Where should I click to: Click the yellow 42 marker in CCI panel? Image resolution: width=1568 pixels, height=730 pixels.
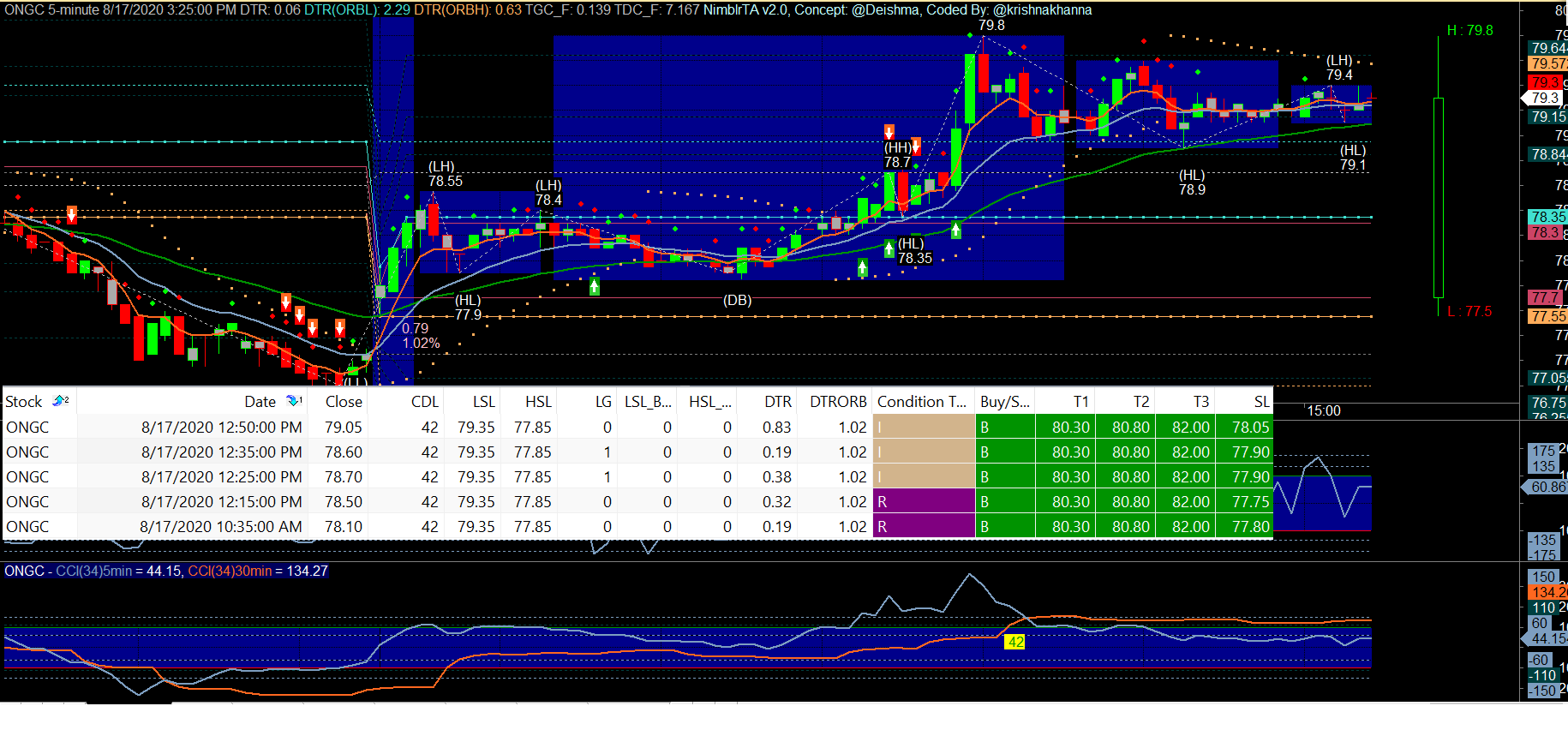pos(1015,642)
